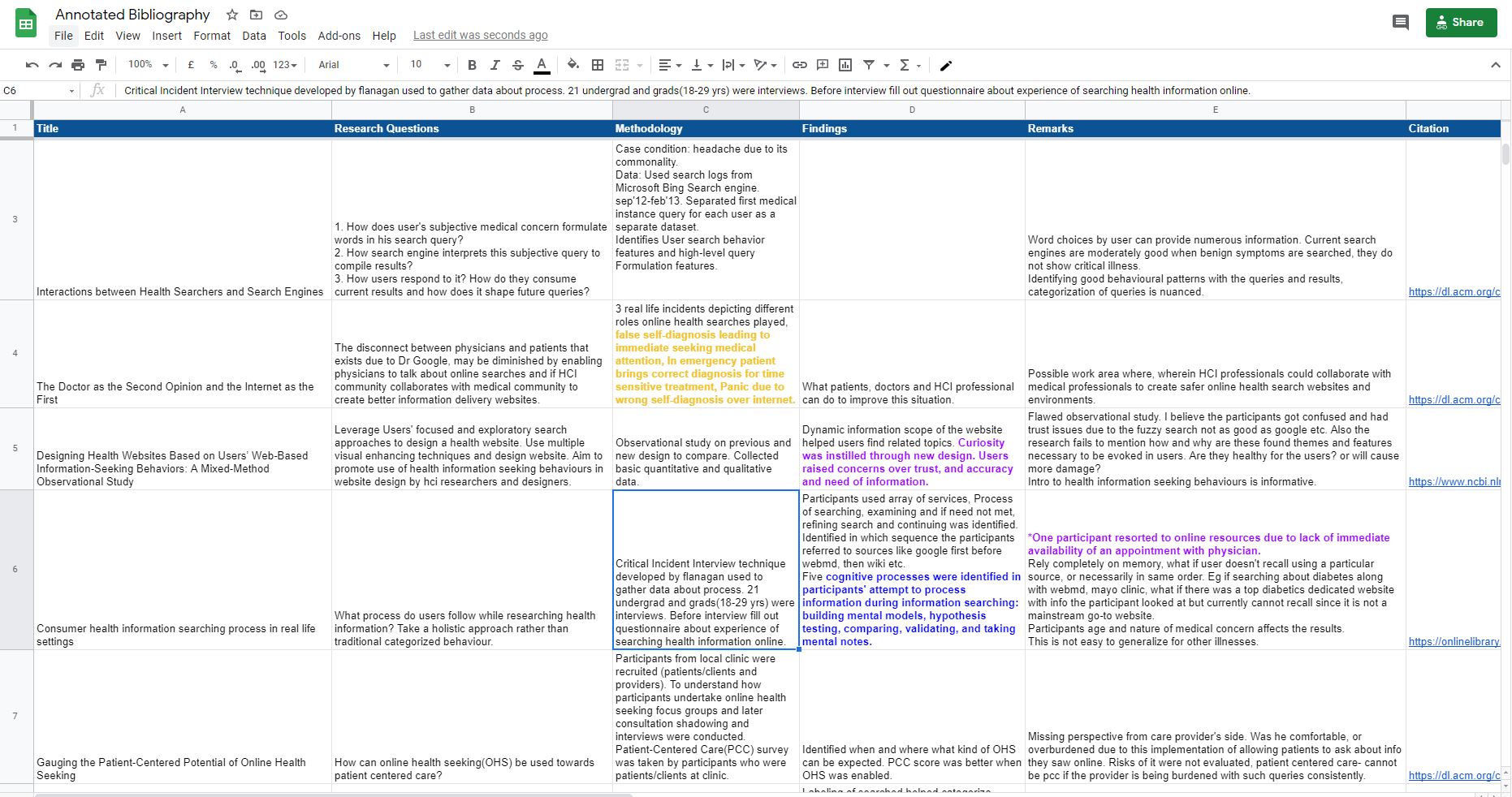Open the Add-ons menu

pos(339,36)
